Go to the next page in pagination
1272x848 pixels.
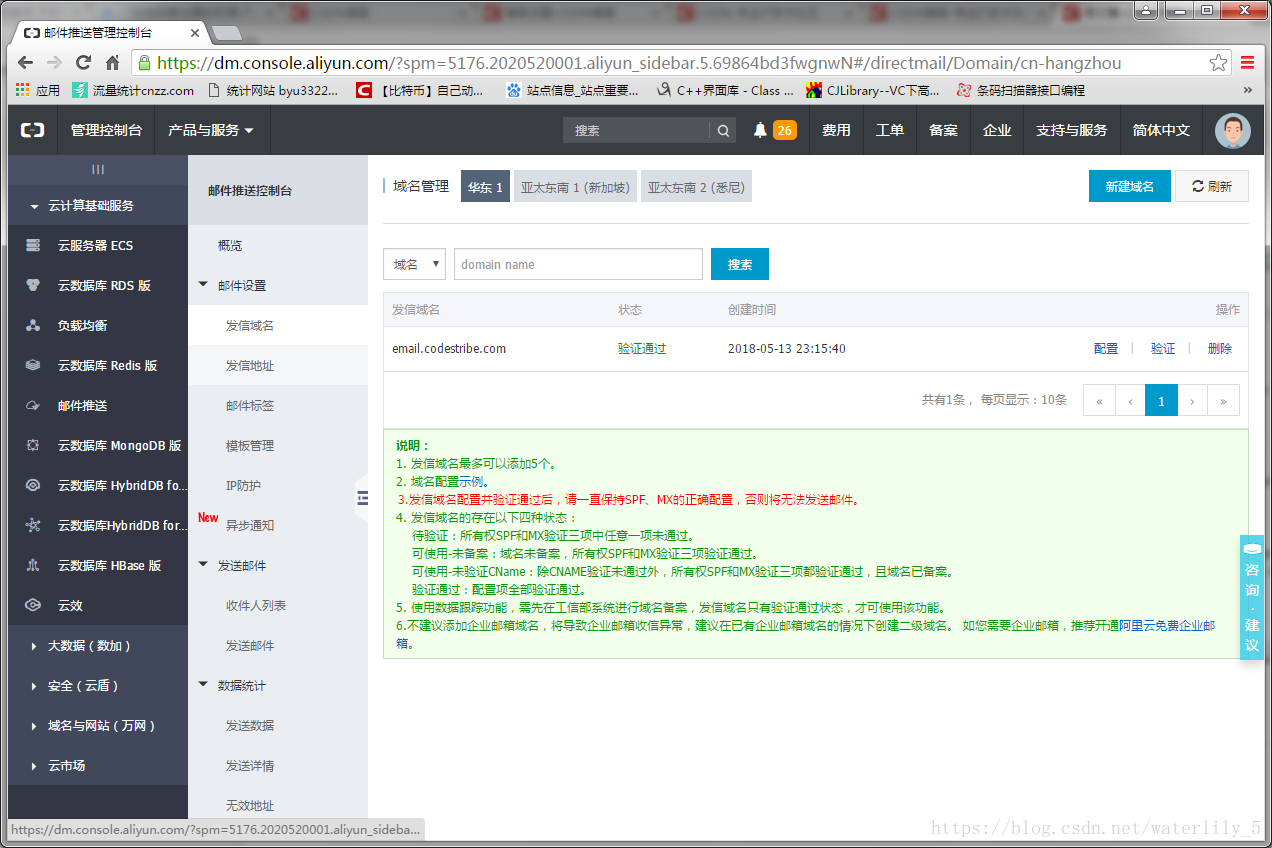(x=1192, y=401)
